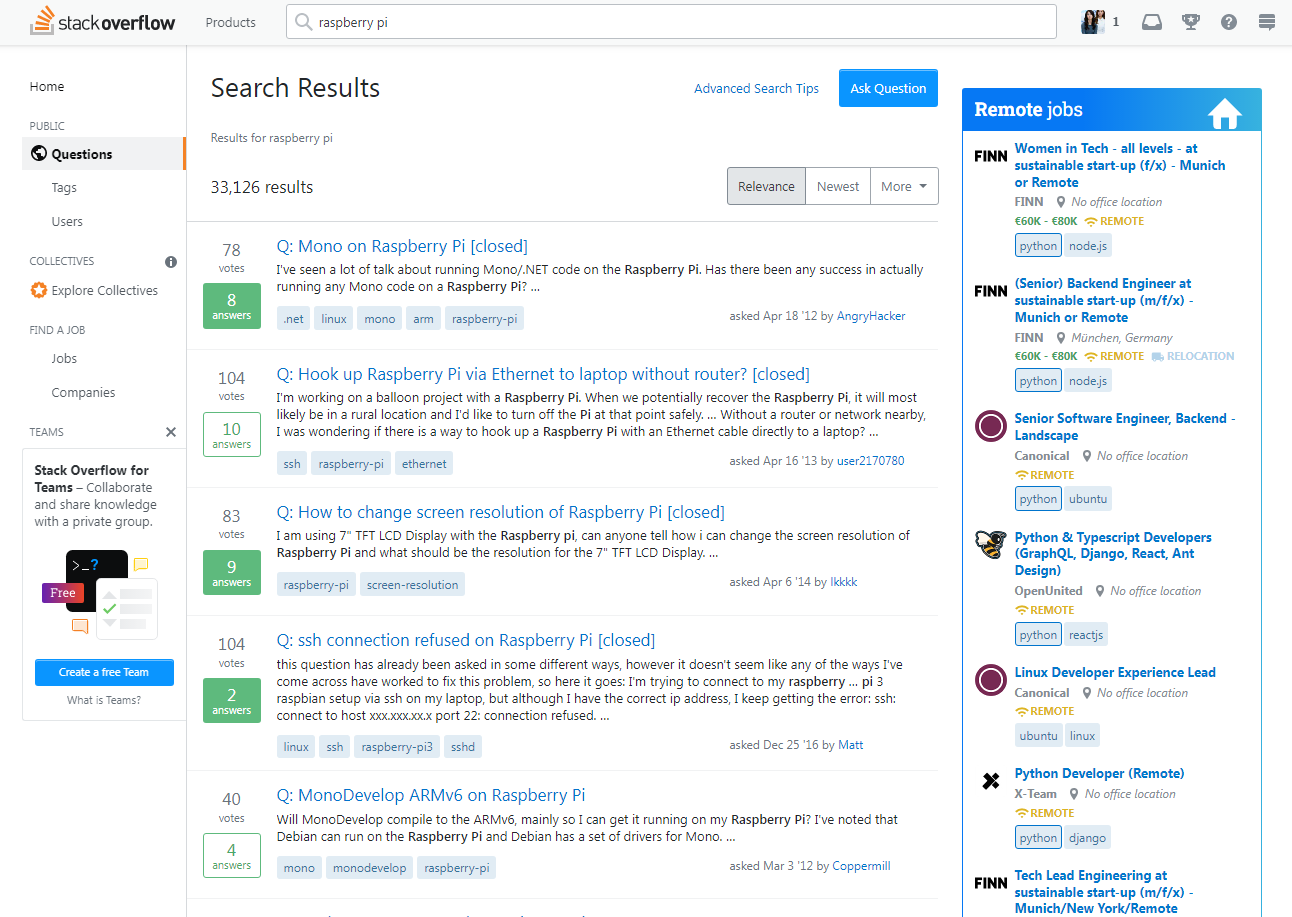Viewport: 1292px width, 917px height.
Task: Click the Stack Overflow logo
Action: pyautogui.click(x=102, y=21)
